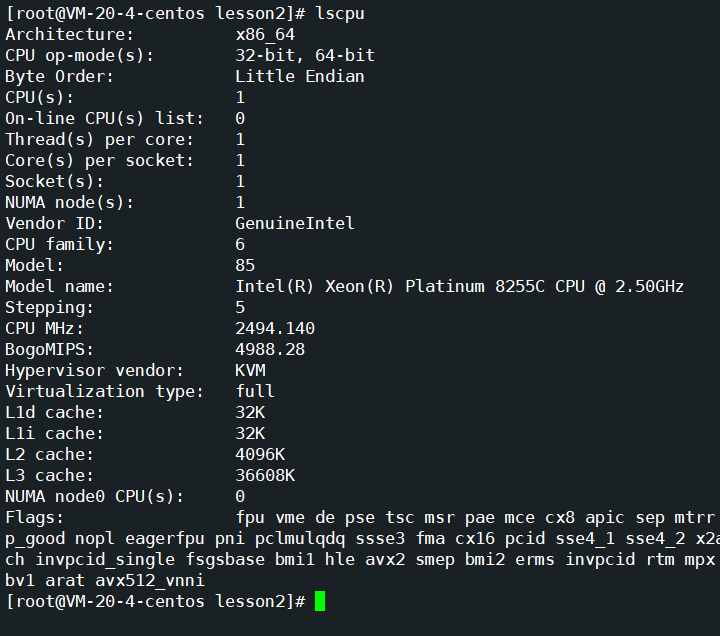Click the Model value 85

click(x=246, y=265)
